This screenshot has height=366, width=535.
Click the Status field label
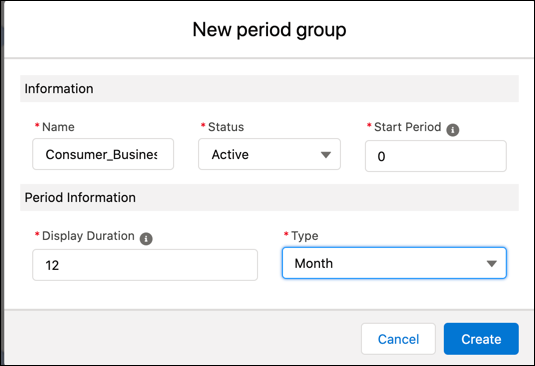click(226, 127)
